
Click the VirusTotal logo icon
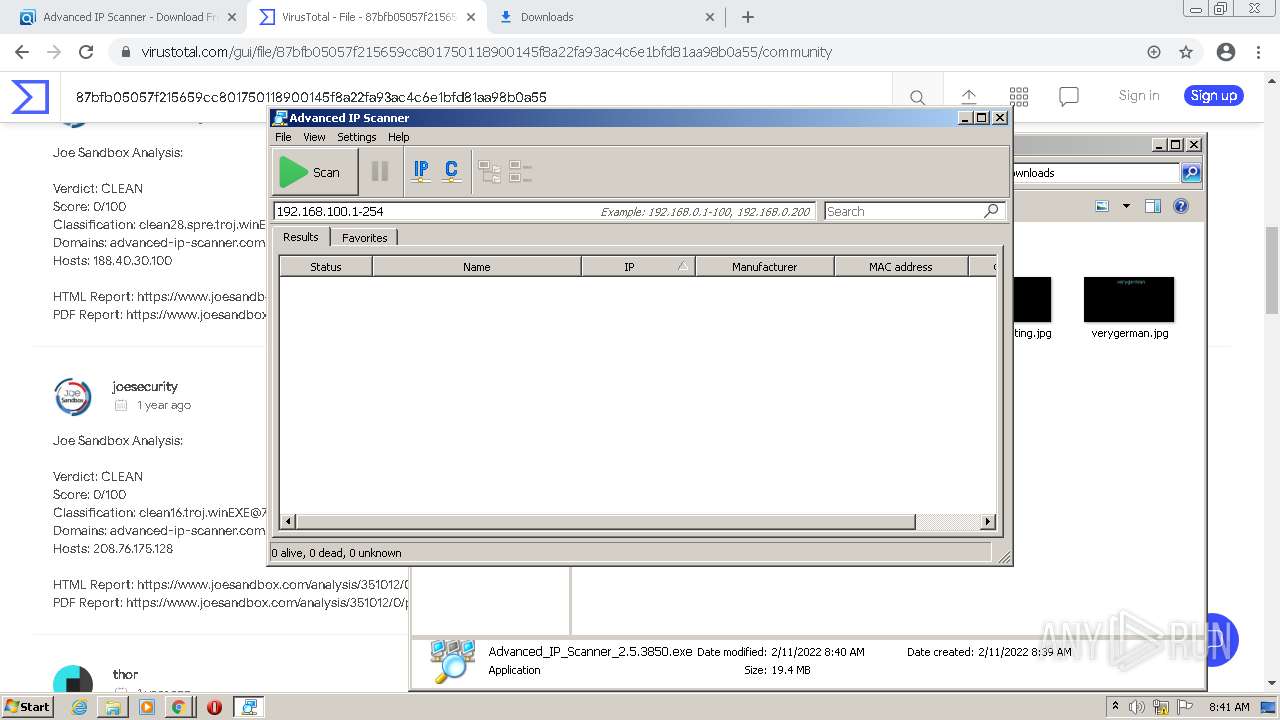click(x=30, y=97)
